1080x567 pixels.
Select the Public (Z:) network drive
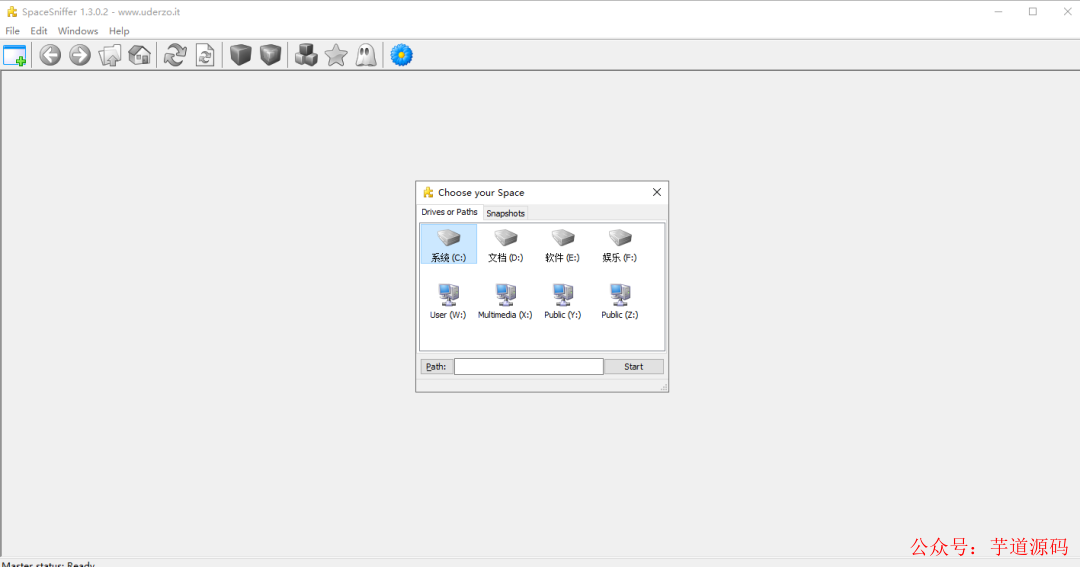pos(619,302)
